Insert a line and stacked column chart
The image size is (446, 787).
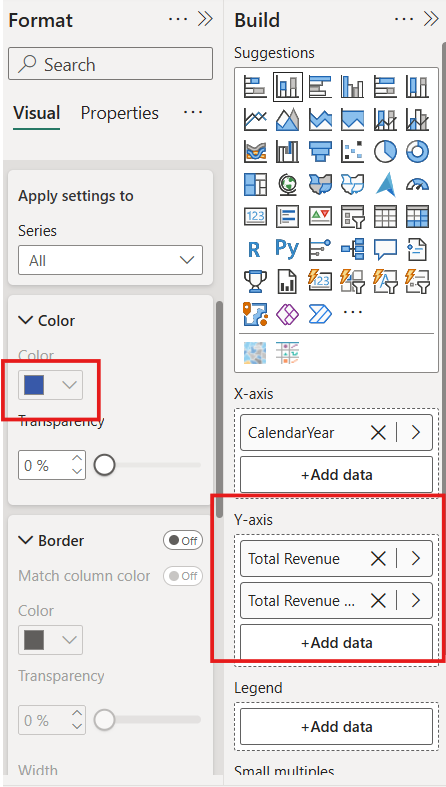click(x=385, y=119)
